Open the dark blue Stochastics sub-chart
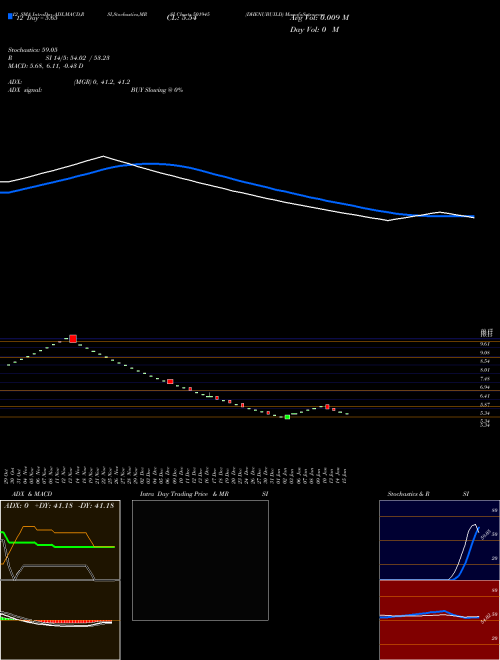Image resolution: width=500 pixels, height=660 pixels. tap(439, 540)
